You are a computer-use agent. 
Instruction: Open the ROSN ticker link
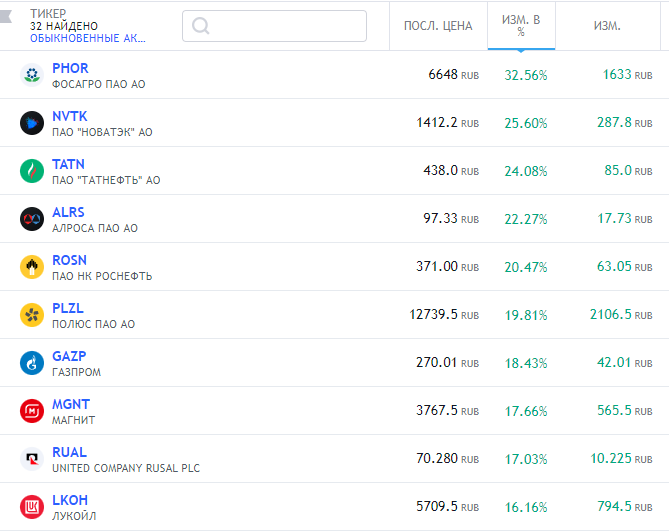tap(70, 260)
